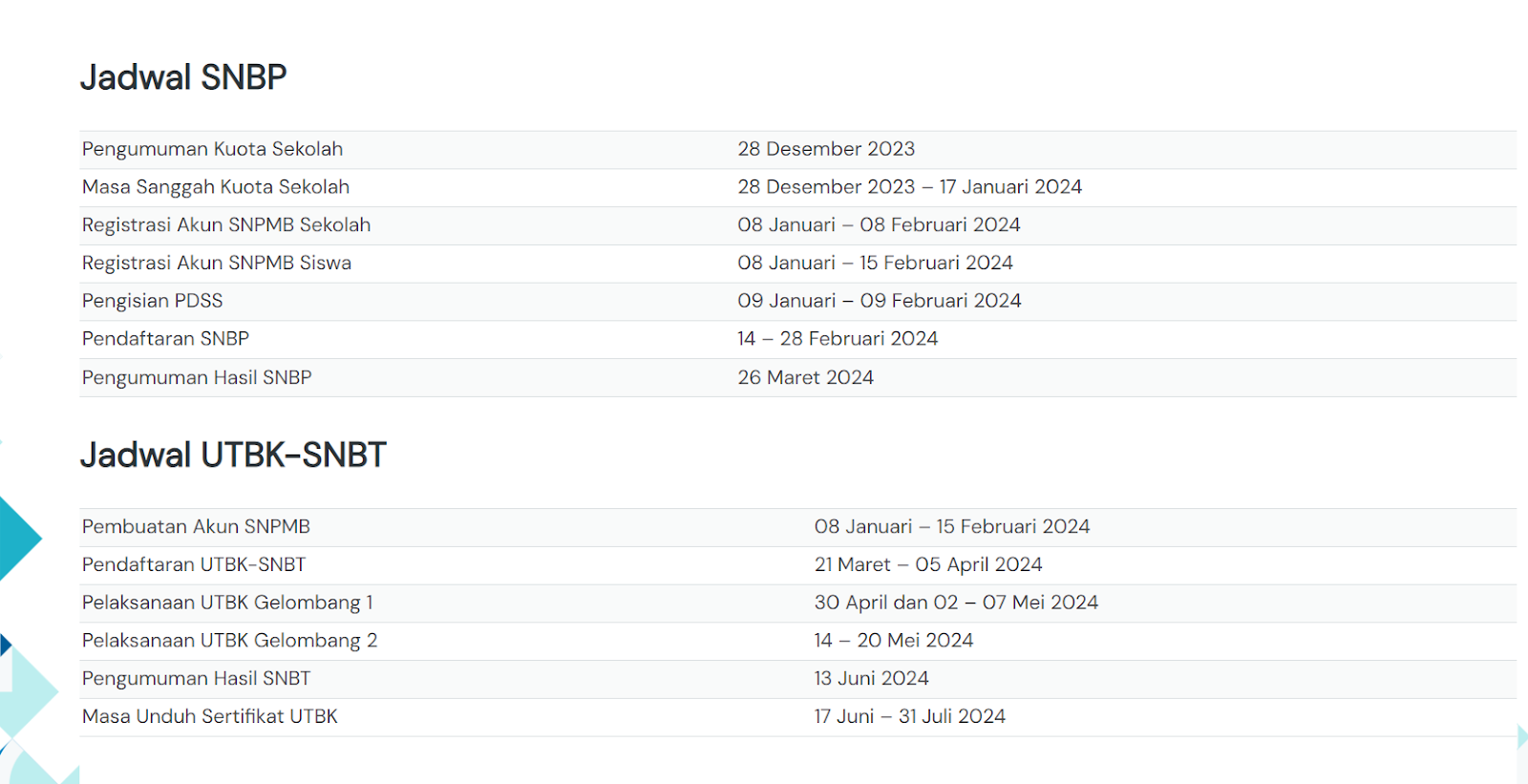Select date '09 Januari – 09 Februari 2024'
This screenshot has width=1528, height=784.
[880, 301]
